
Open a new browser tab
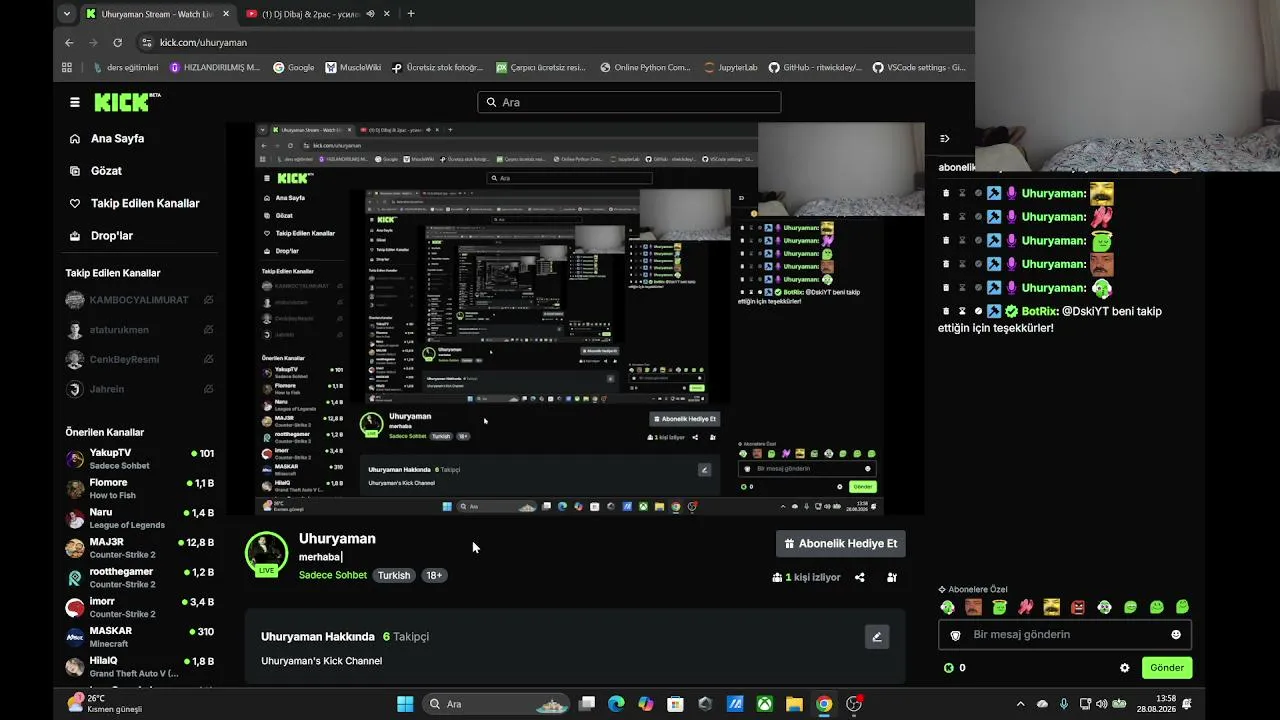tap(410, 14)
